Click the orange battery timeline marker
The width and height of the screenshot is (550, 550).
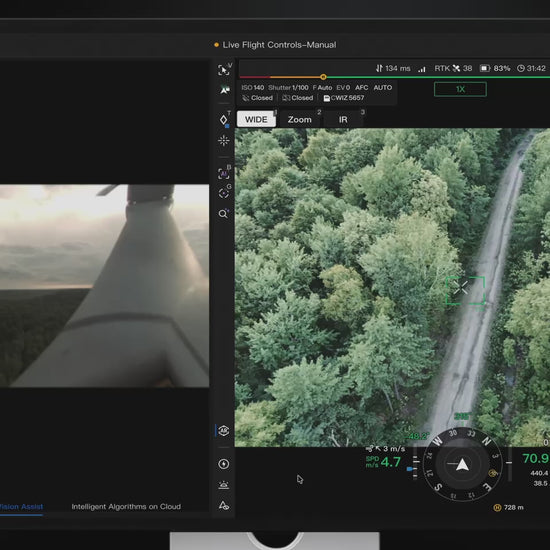coord(323,77)
